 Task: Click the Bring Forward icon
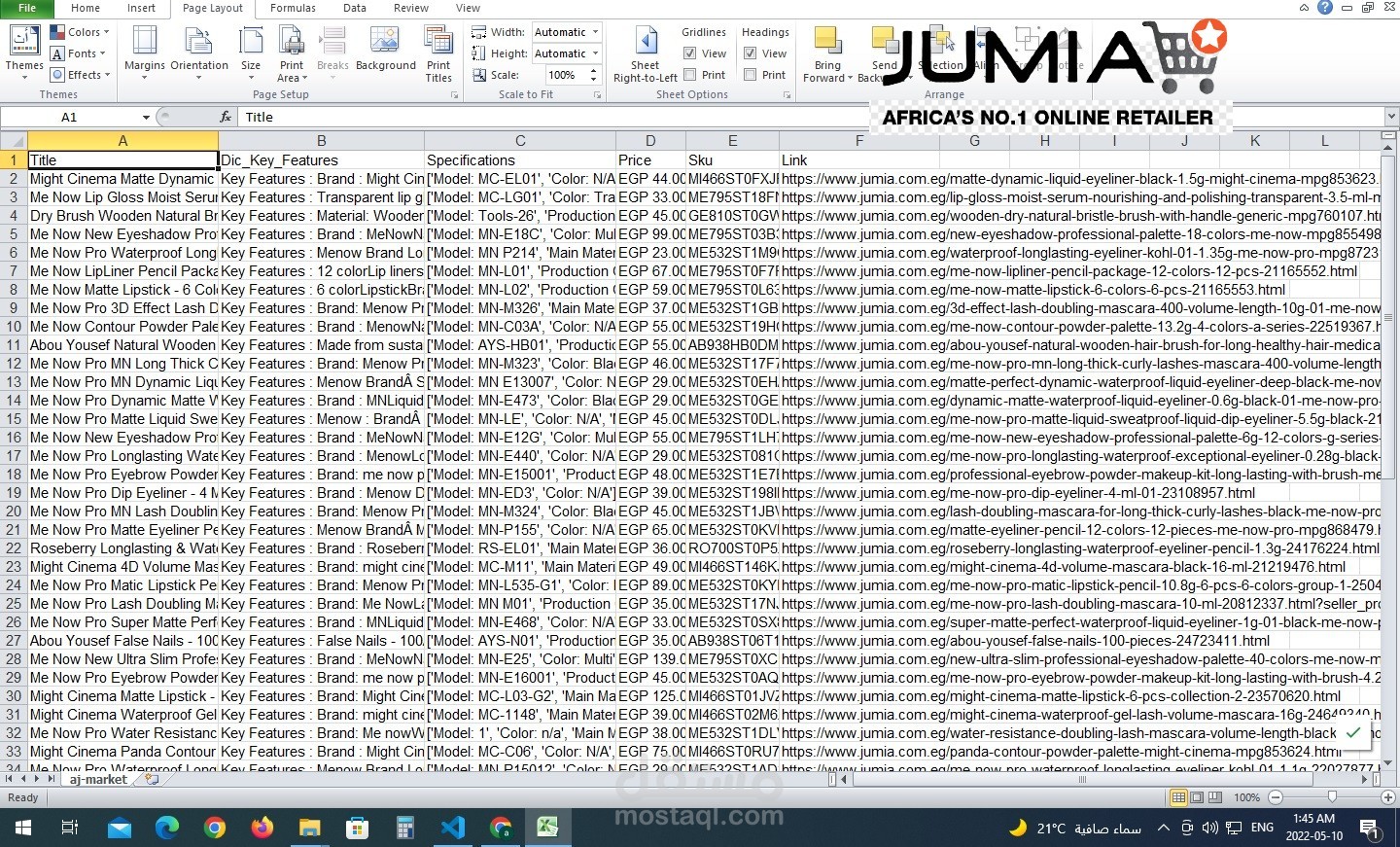(x=827, y=41)
